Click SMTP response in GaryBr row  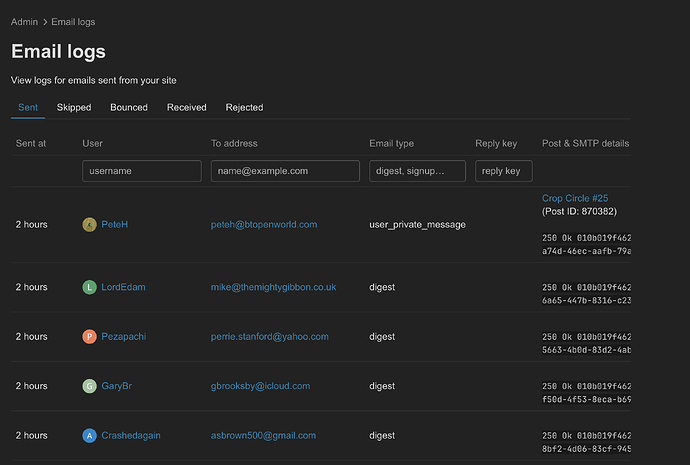(586, 393)
